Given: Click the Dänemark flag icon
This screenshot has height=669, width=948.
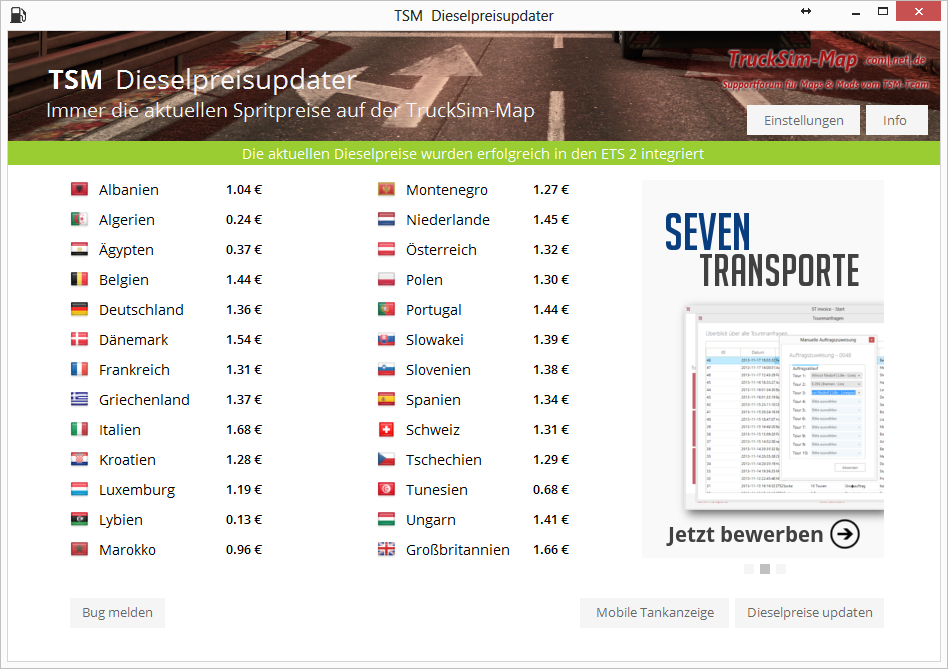Looking at the screenshot, I should coord(79,339).
